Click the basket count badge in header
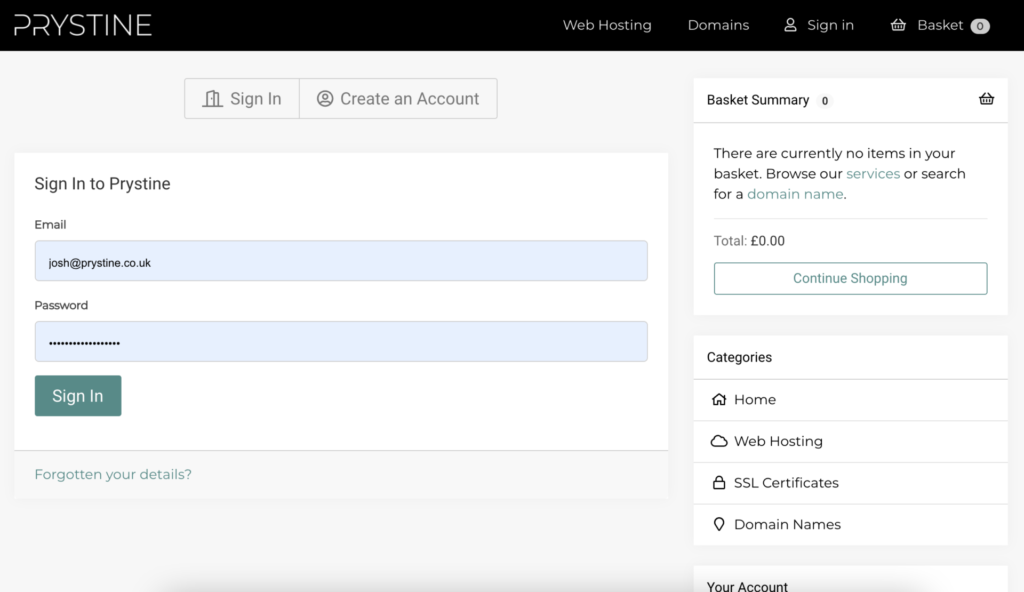Screen dimensions: 1024x592 [980, 26]
